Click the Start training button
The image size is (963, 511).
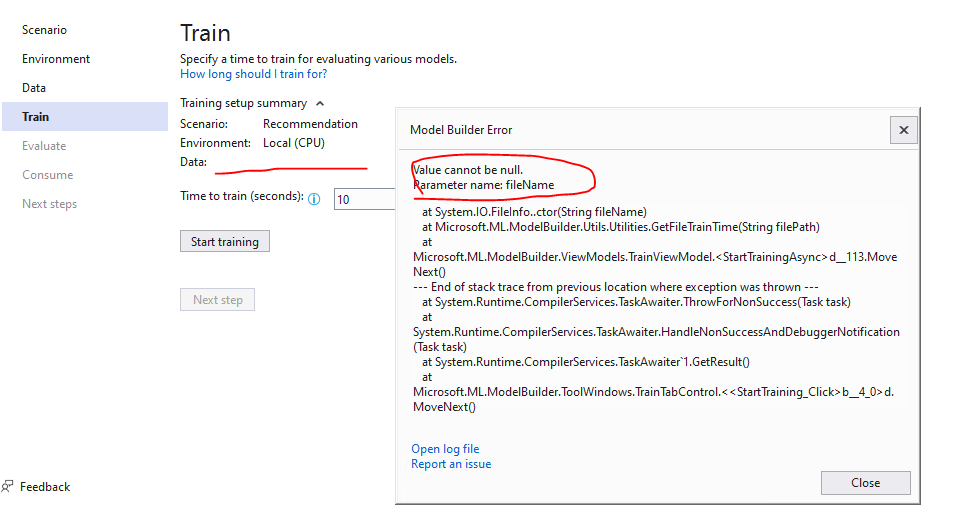point(225,241)
